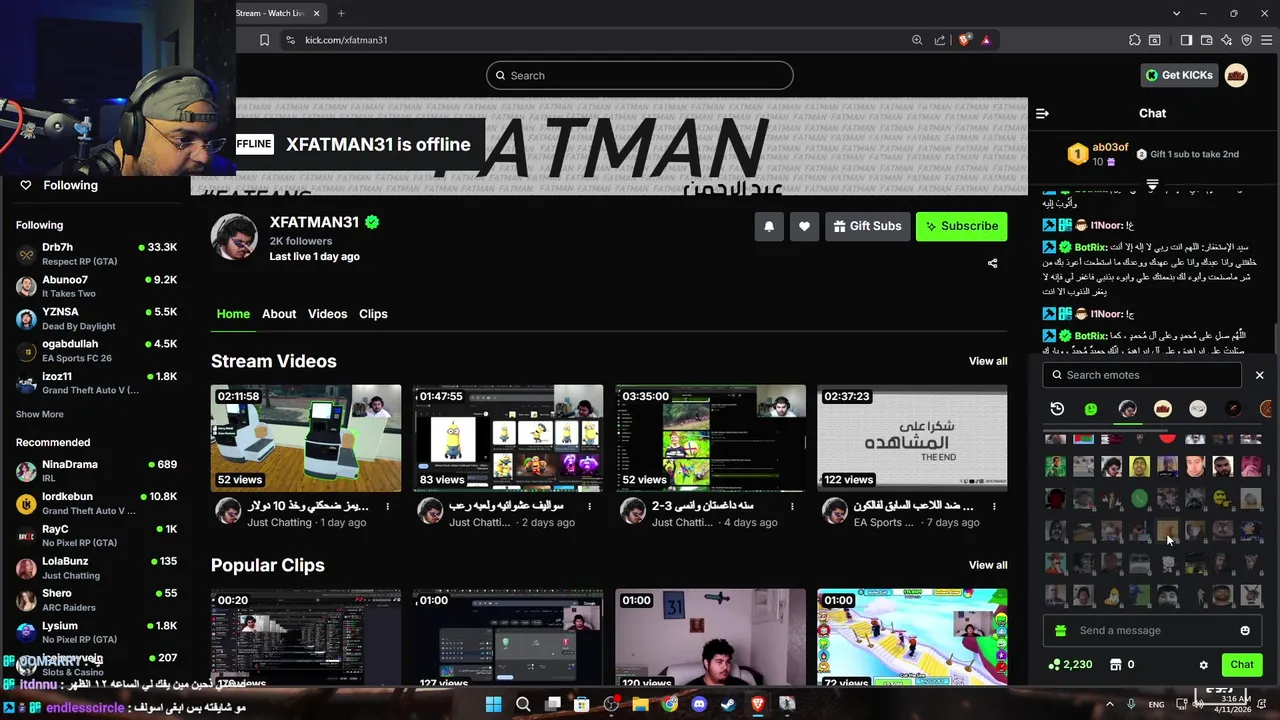Click the Get KICKs button
1280x720 pixels.
coord(1179,75)
